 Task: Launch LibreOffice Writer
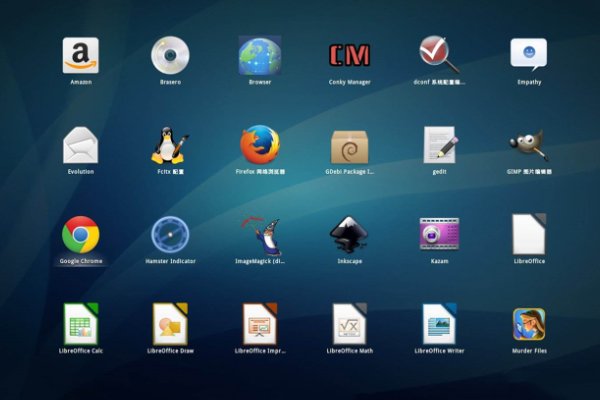[x=438, y=324]
